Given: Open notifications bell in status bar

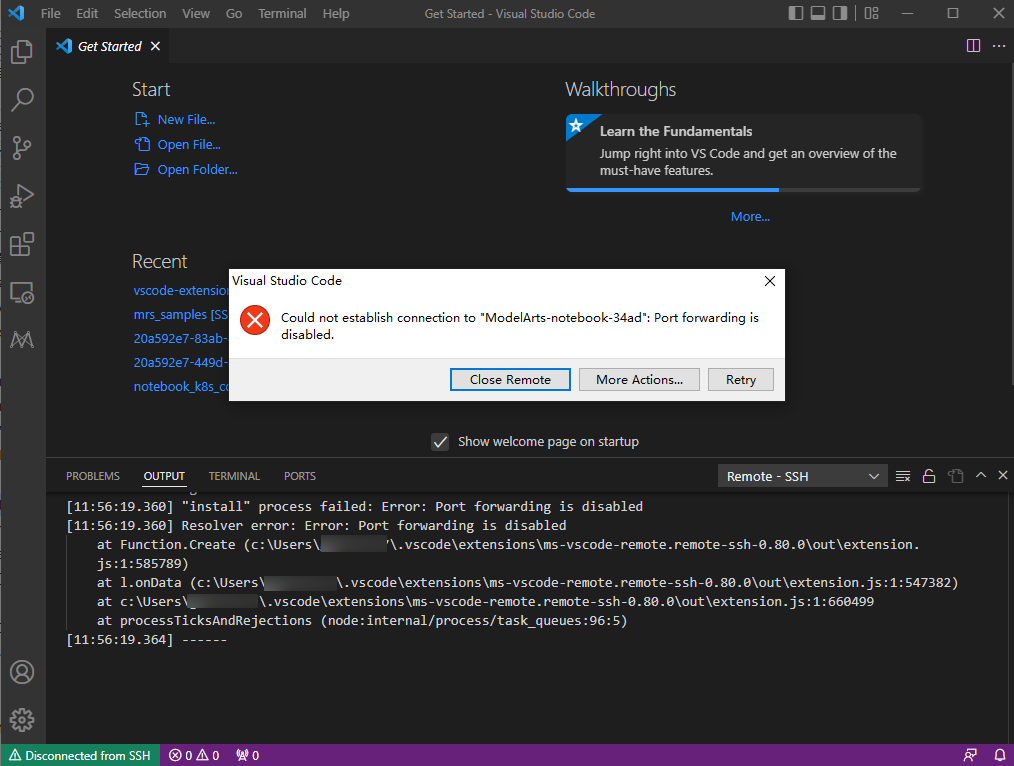Looking at the screenshot, I should pyautogui.click(x=1000, y=755).
